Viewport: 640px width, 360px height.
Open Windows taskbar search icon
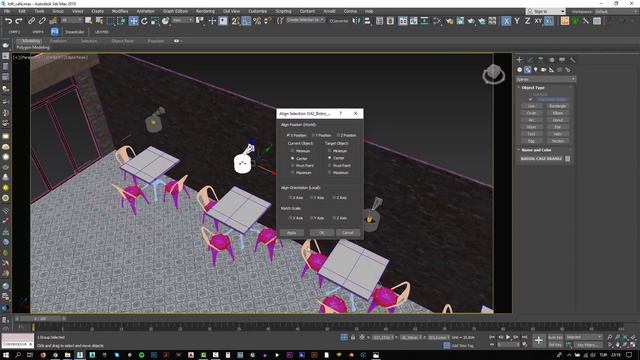18,355
